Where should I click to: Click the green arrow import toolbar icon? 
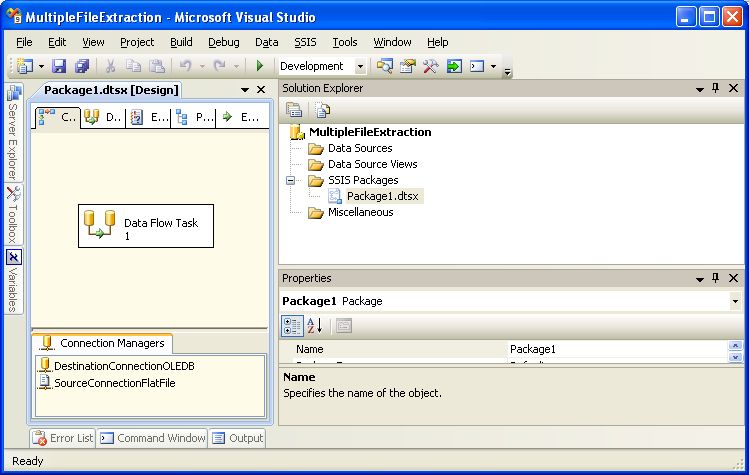(454, 66)
